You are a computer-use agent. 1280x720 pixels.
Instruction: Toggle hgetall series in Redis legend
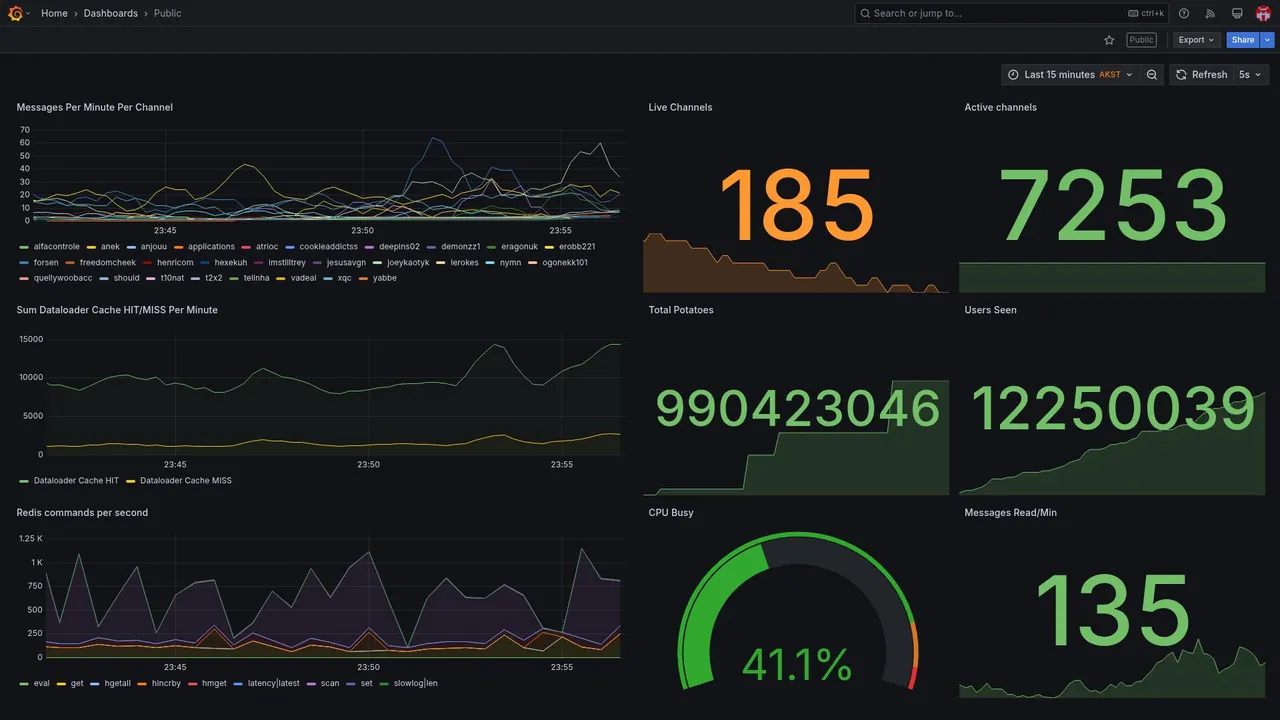point(110,684)
